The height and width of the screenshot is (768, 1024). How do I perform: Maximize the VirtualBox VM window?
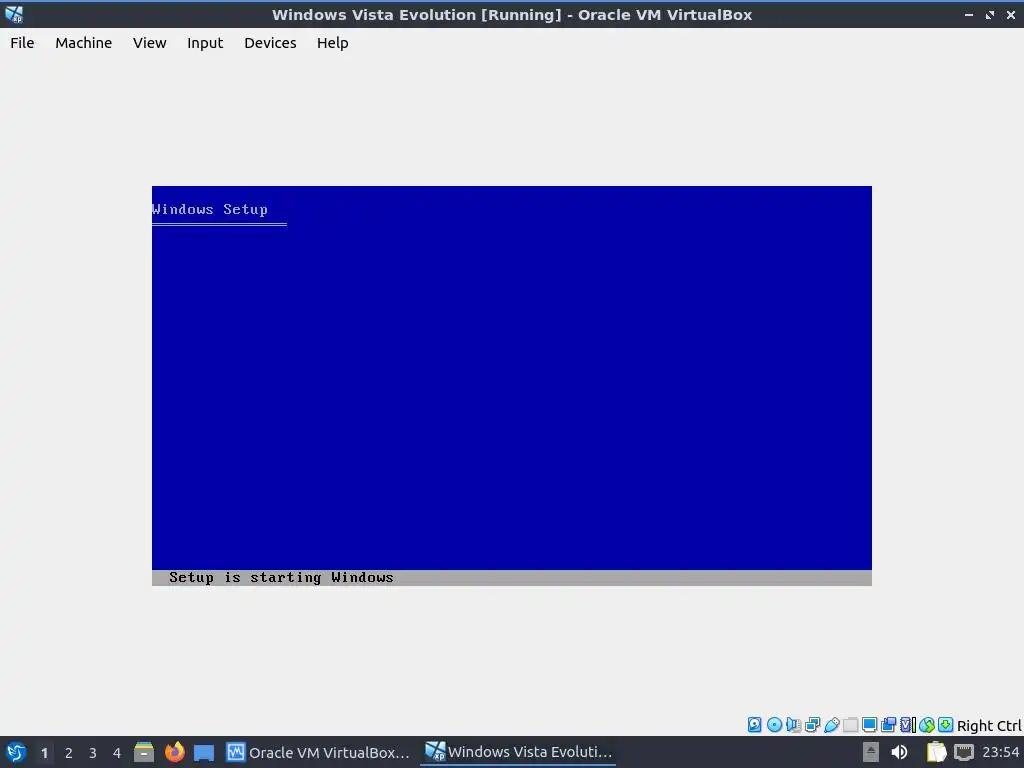pos(990,14)
